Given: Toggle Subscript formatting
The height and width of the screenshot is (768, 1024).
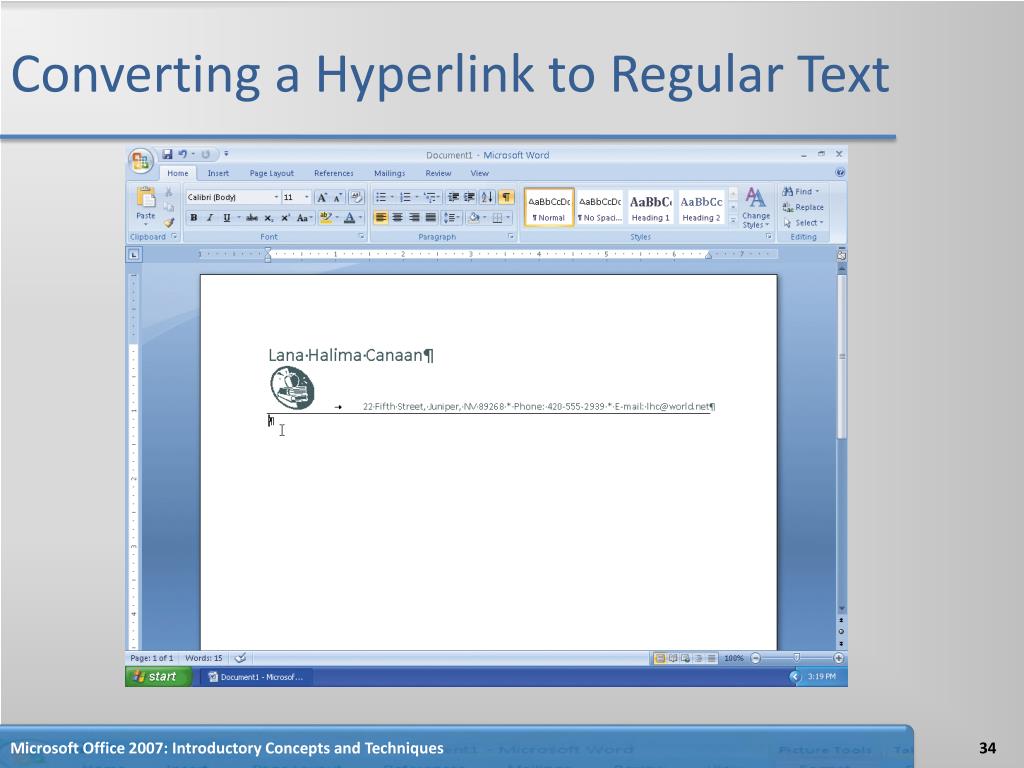Looking at the screenshot, I should [268, 217].
